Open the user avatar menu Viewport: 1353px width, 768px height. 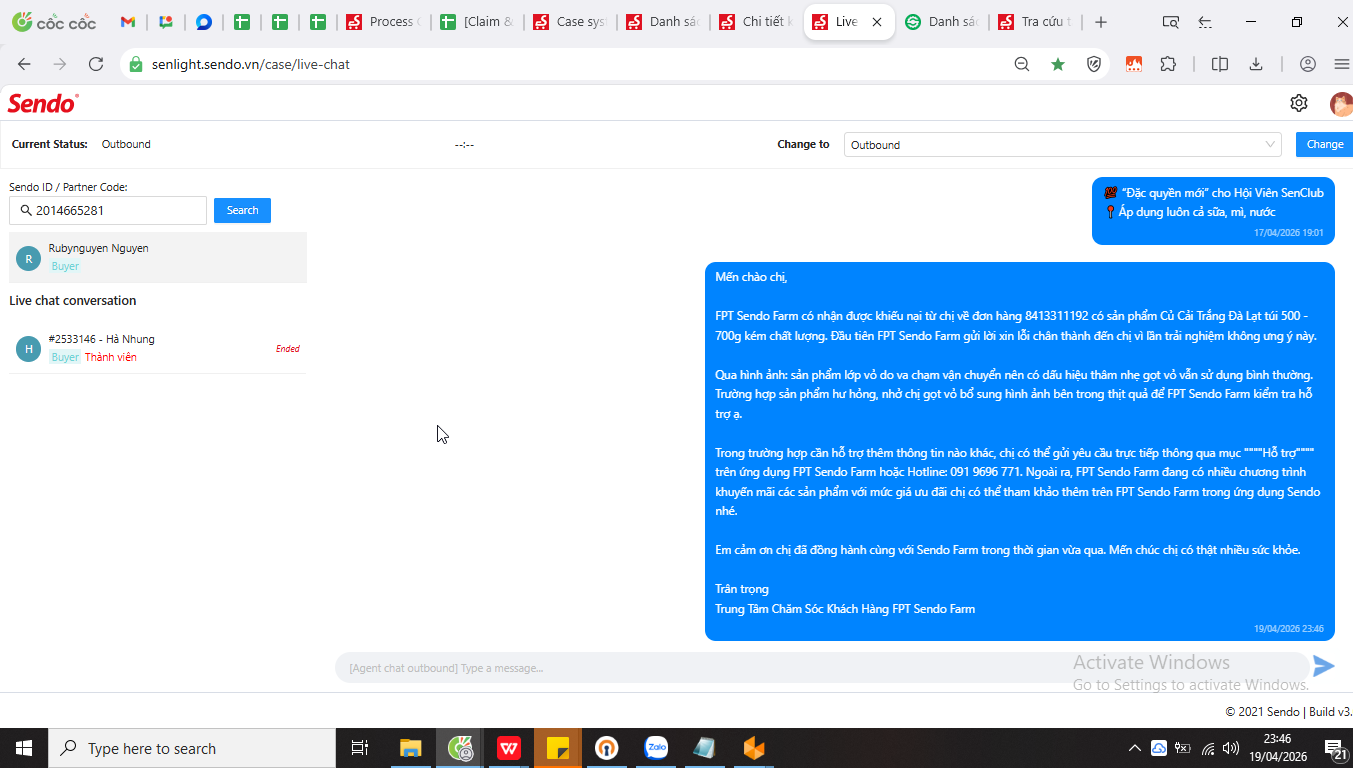point(1341,103)
